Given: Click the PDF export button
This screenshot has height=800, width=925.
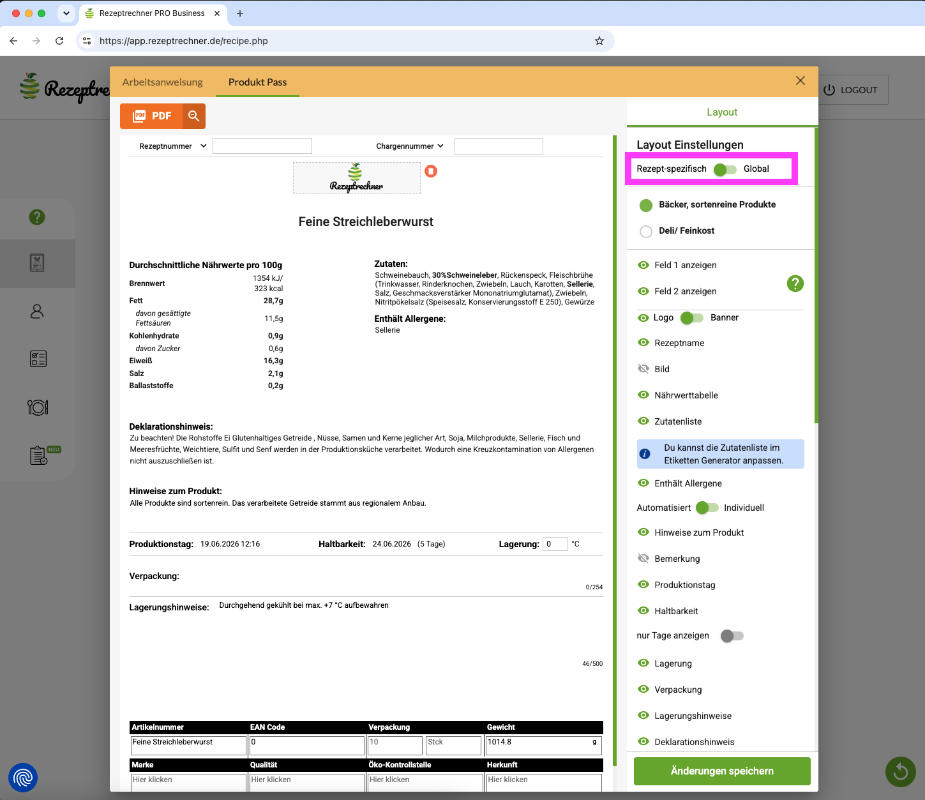Looking at the screenshot, I should [x=151, y=116].
